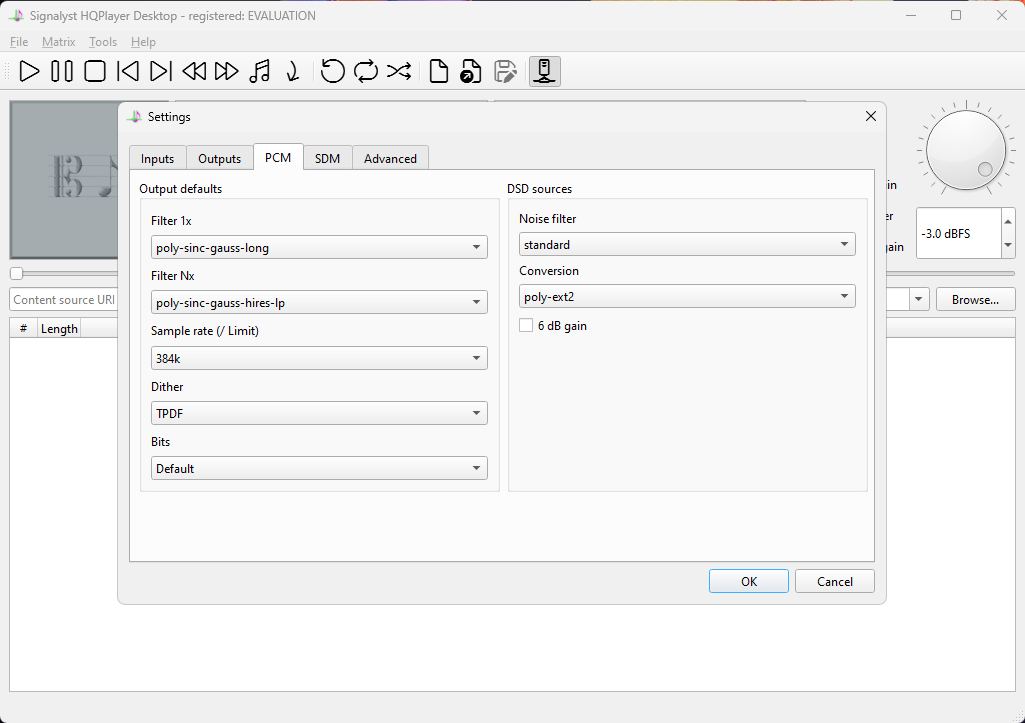The width and height of the screenshot is (1025, 723).
Task: Expand the Sample rate dropdown showing 384k
Action: tap(319, 358)
